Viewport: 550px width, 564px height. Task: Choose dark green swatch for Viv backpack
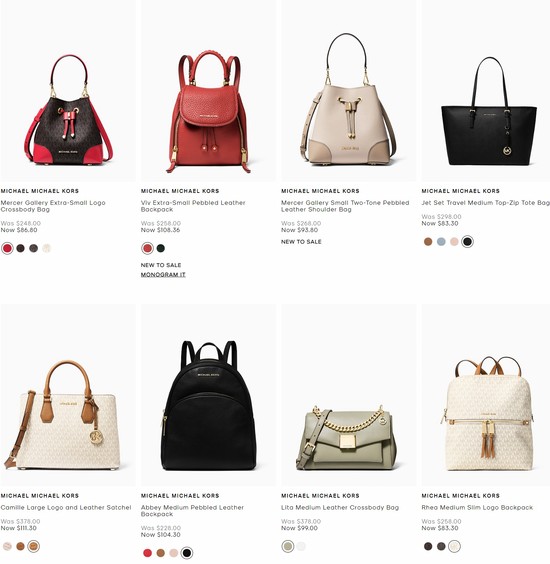[161, 248]
